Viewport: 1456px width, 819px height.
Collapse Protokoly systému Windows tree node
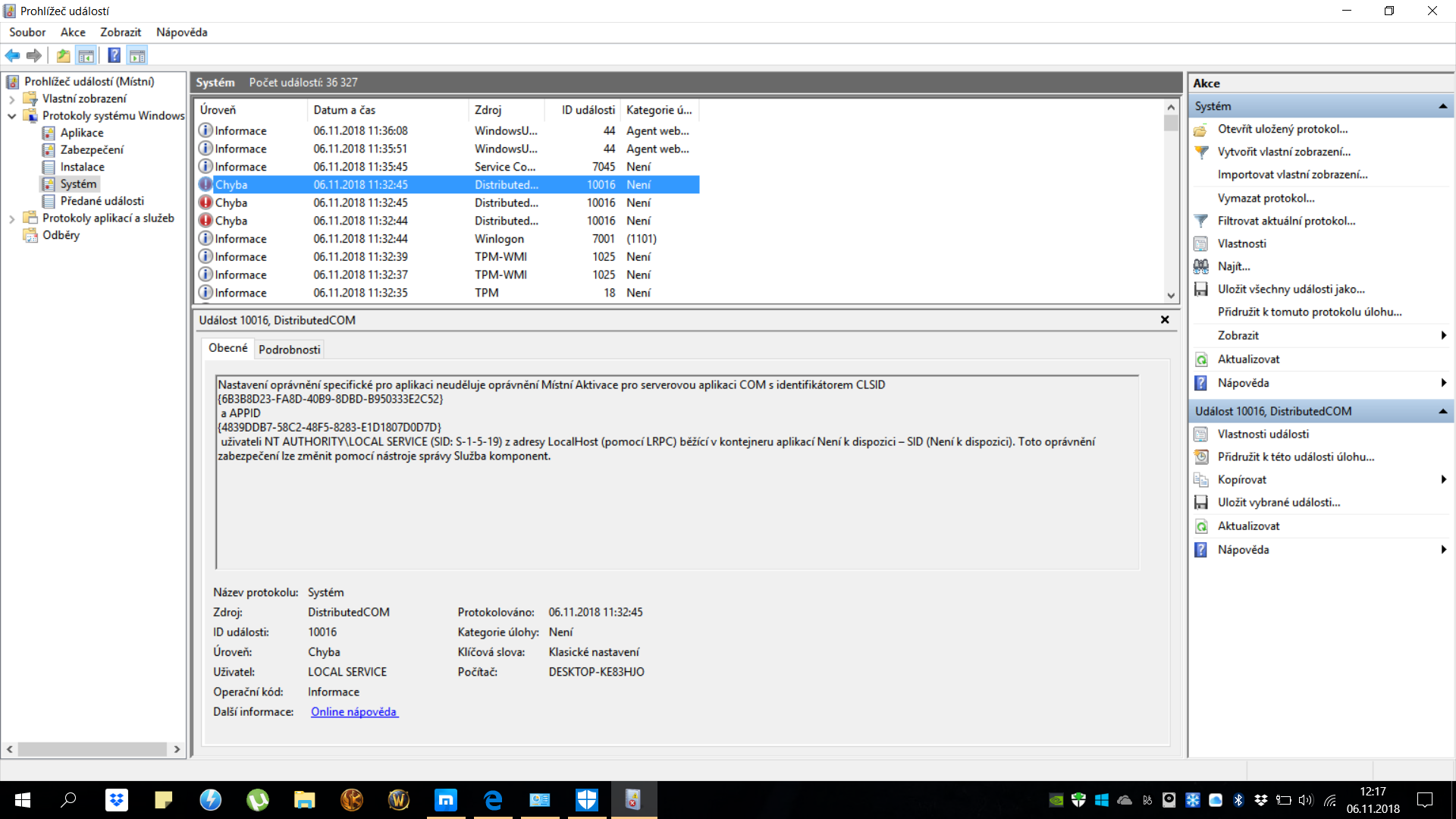[11, 116]
